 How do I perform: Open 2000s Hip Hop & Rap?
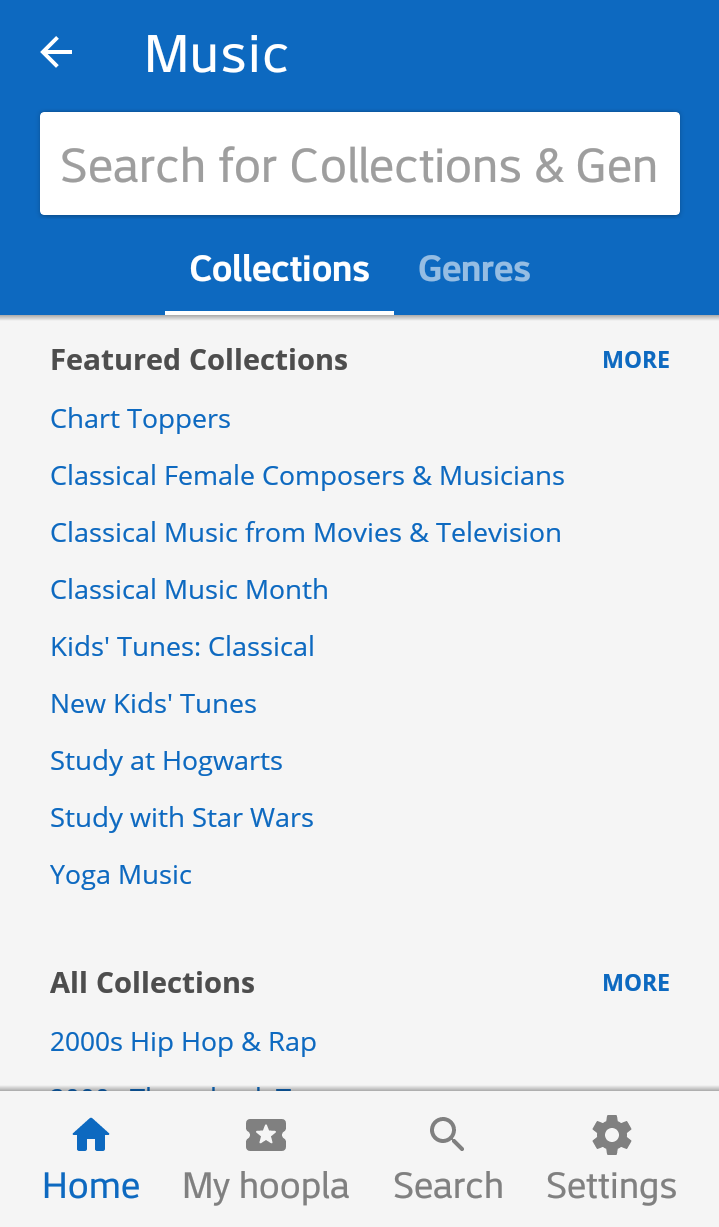184,1042
